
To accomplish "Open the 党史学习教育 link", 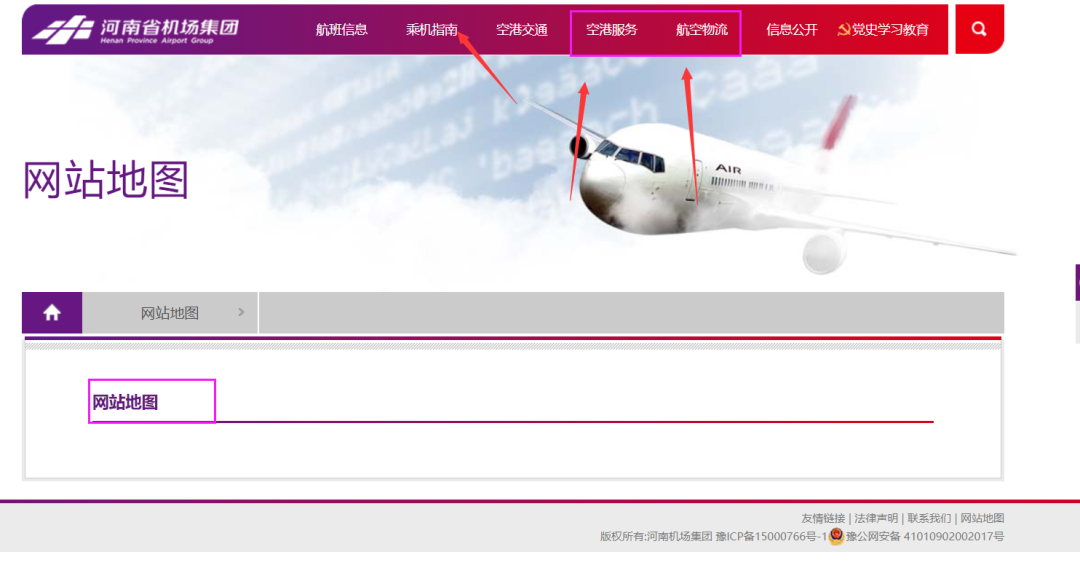I will (x=891, y=30).
